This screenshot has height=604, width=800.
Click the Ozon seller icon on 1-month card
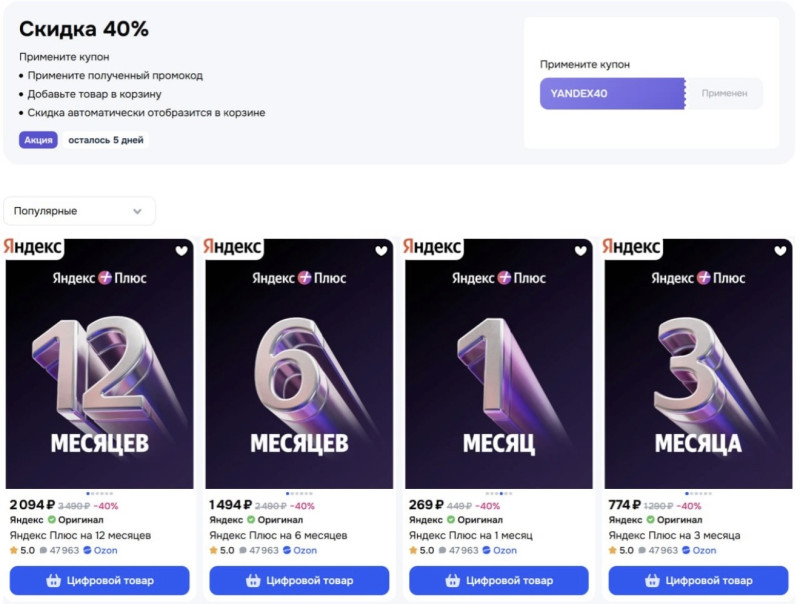coord(487,551)
